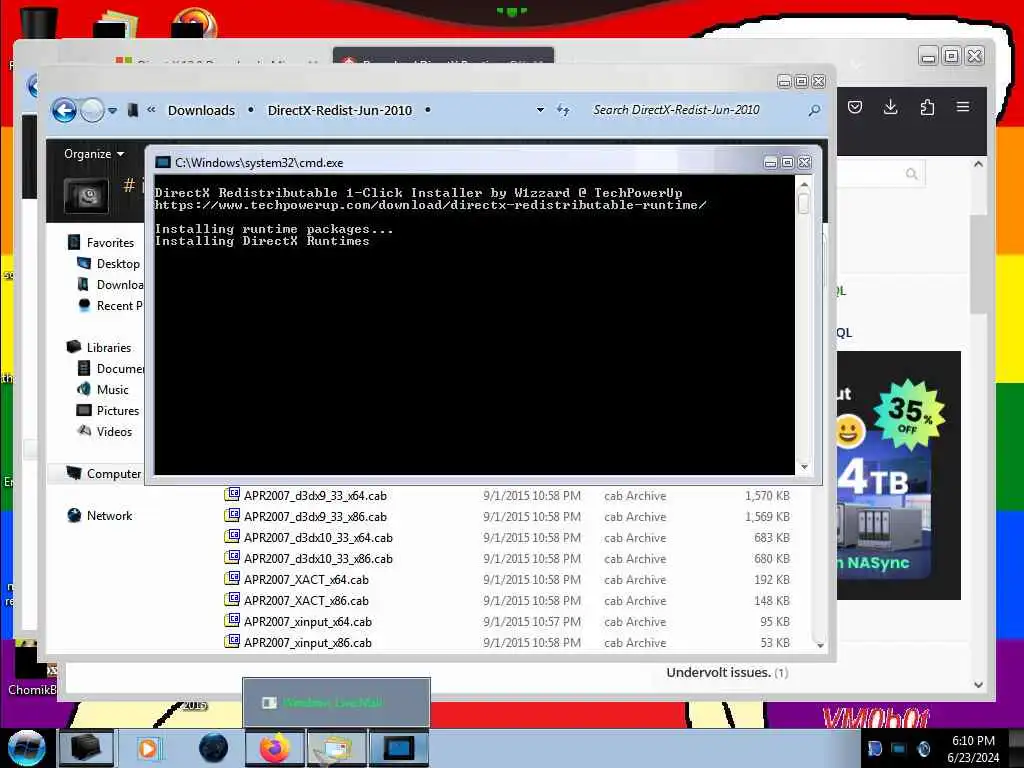Click cmd window scrollbar up arrow
Screen dimensions: 1024x768
pyautogui.click(x=804, y=185)
